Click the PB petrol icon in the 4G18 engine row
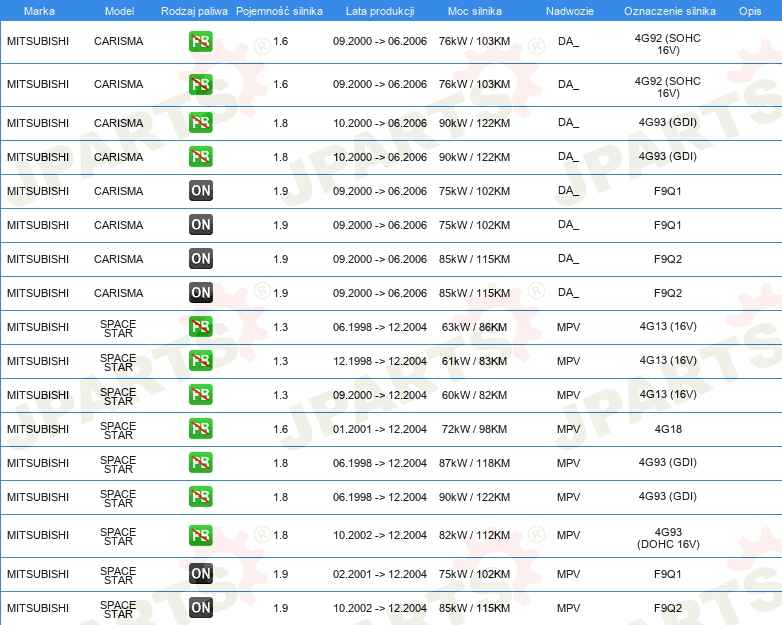This screenshot has width=782, height=625. pos(200,428)
